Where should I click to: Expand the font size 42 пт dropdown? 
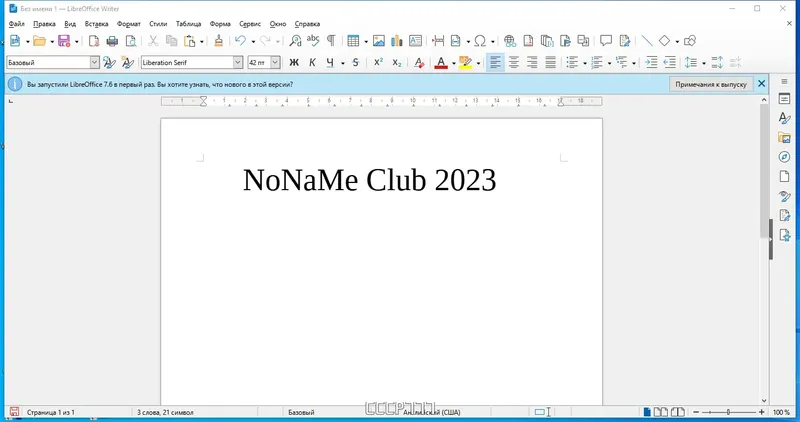(x=276, y=63)
